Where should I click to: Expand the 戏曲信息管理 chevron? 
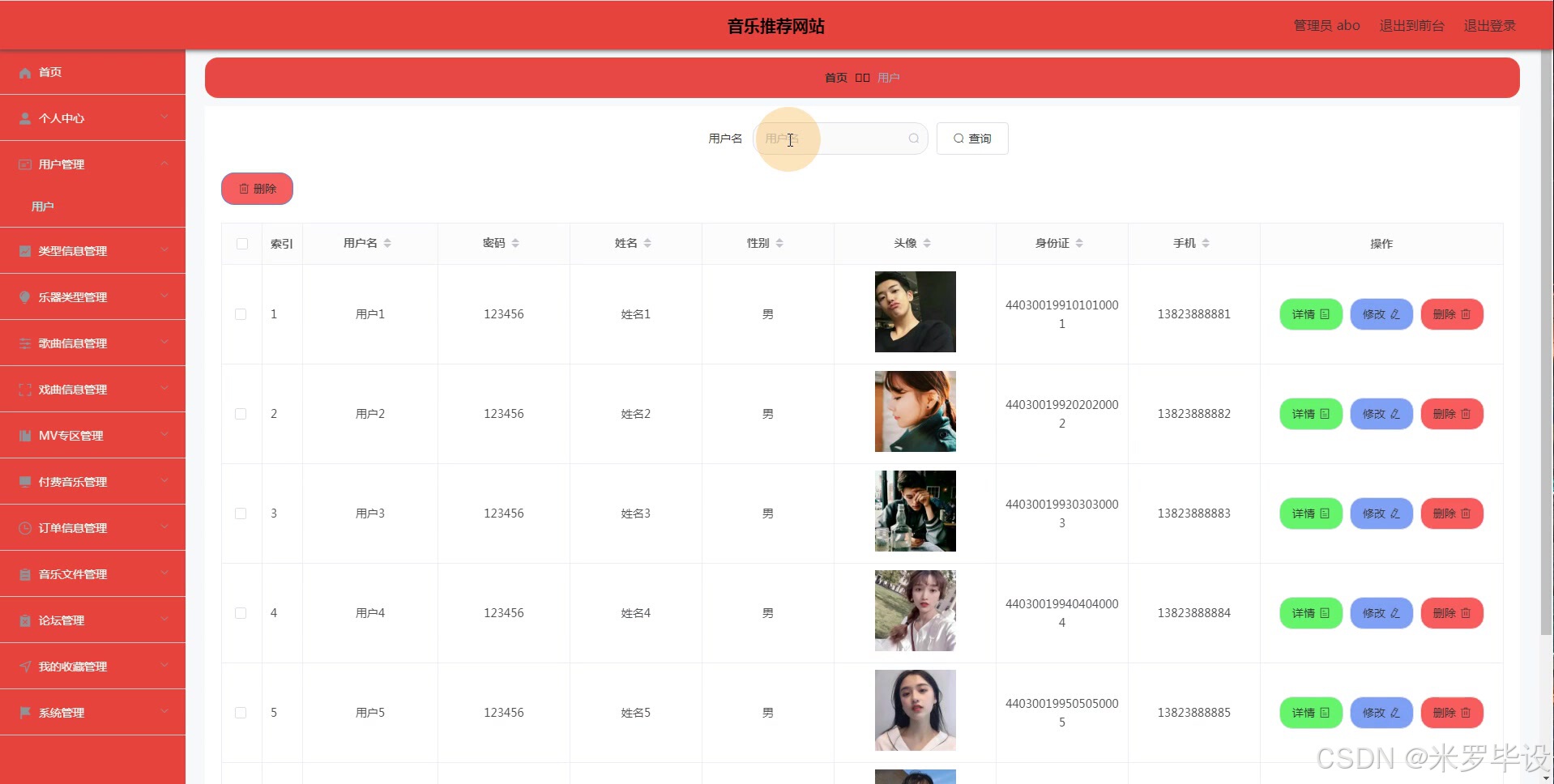click(164, 389)
